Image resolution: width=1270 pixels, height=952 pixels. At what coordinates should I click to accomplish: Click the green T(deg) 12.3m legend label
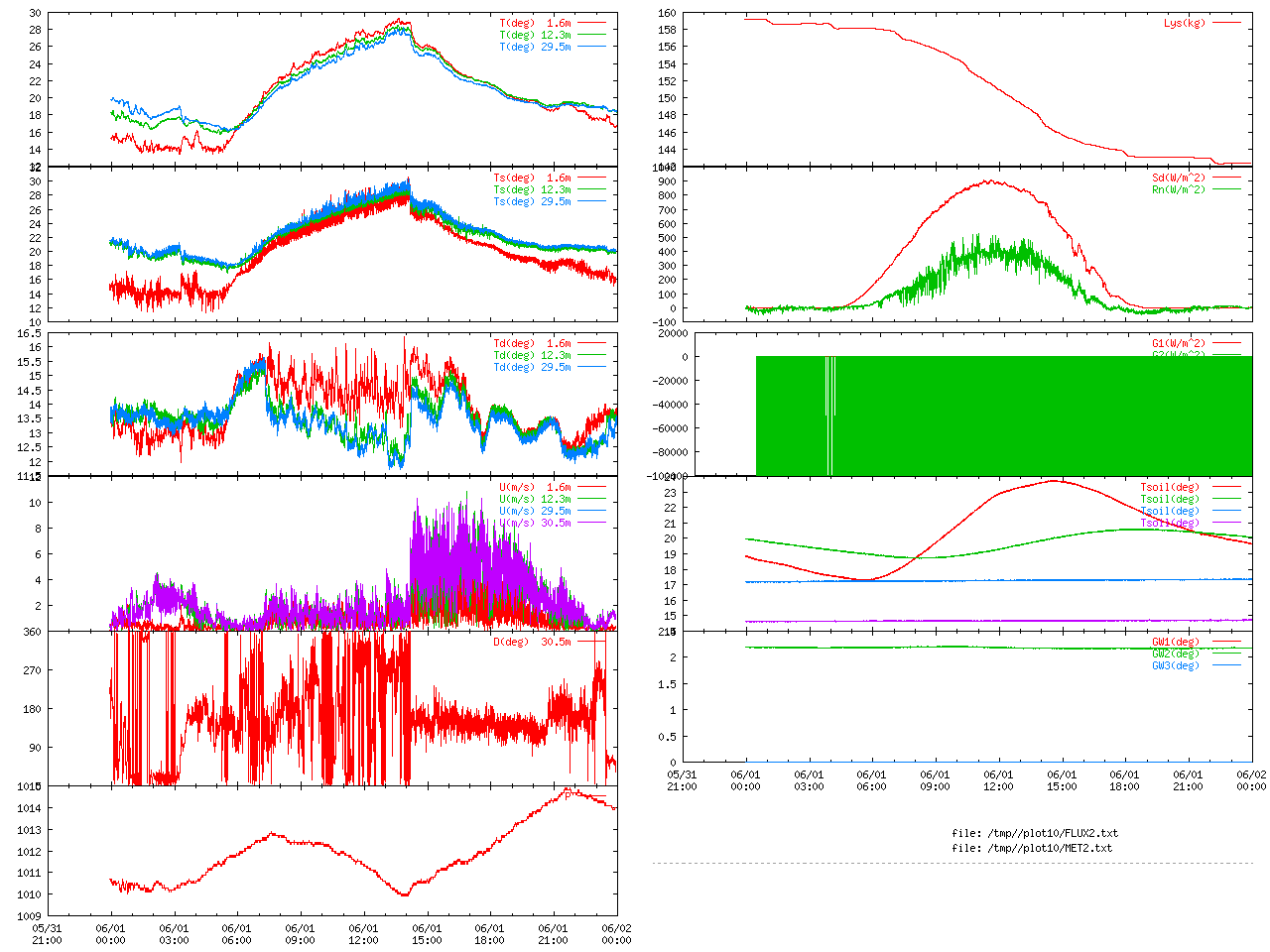point(535,35)
